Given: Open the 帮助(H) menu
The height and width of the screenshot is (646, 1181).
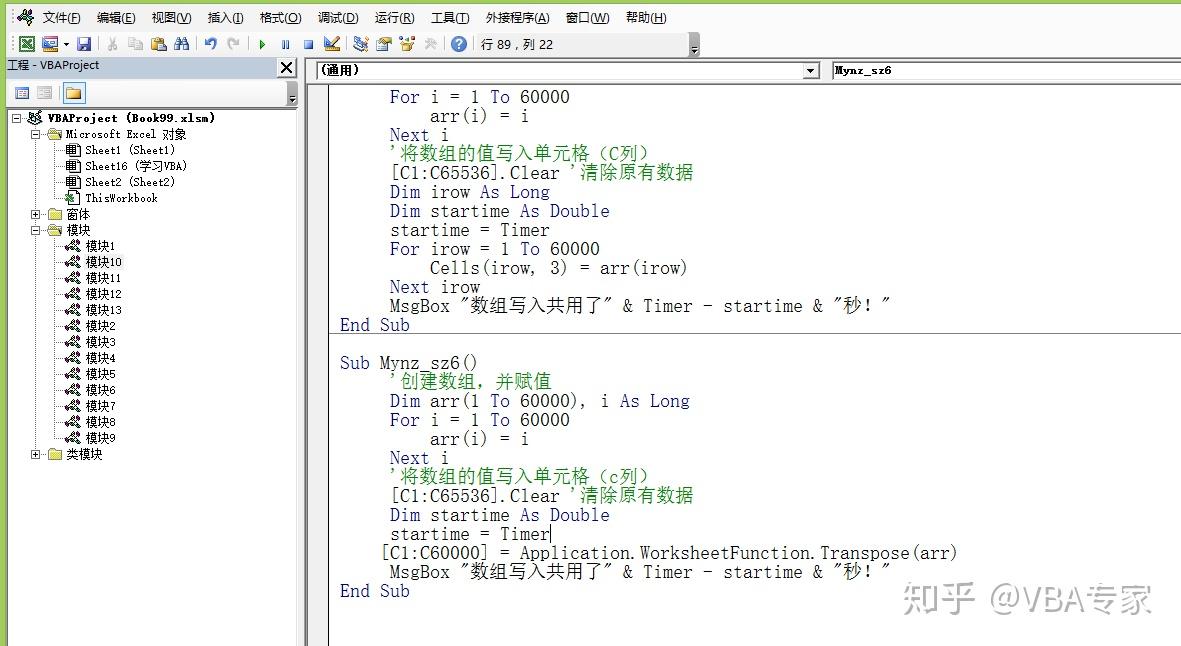Looking at the screenshot, I should click(x=646, y=17).
